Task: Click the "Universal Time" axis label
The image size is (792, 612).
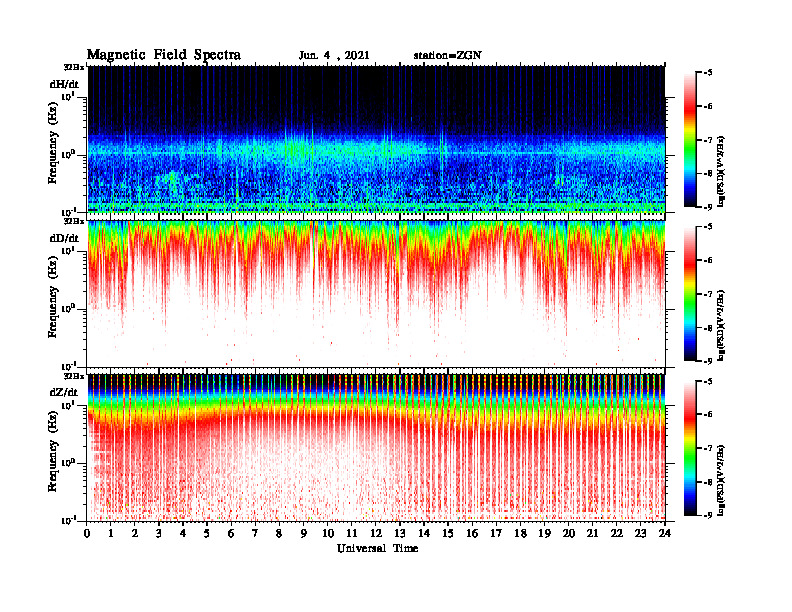Action: [377, 548]
